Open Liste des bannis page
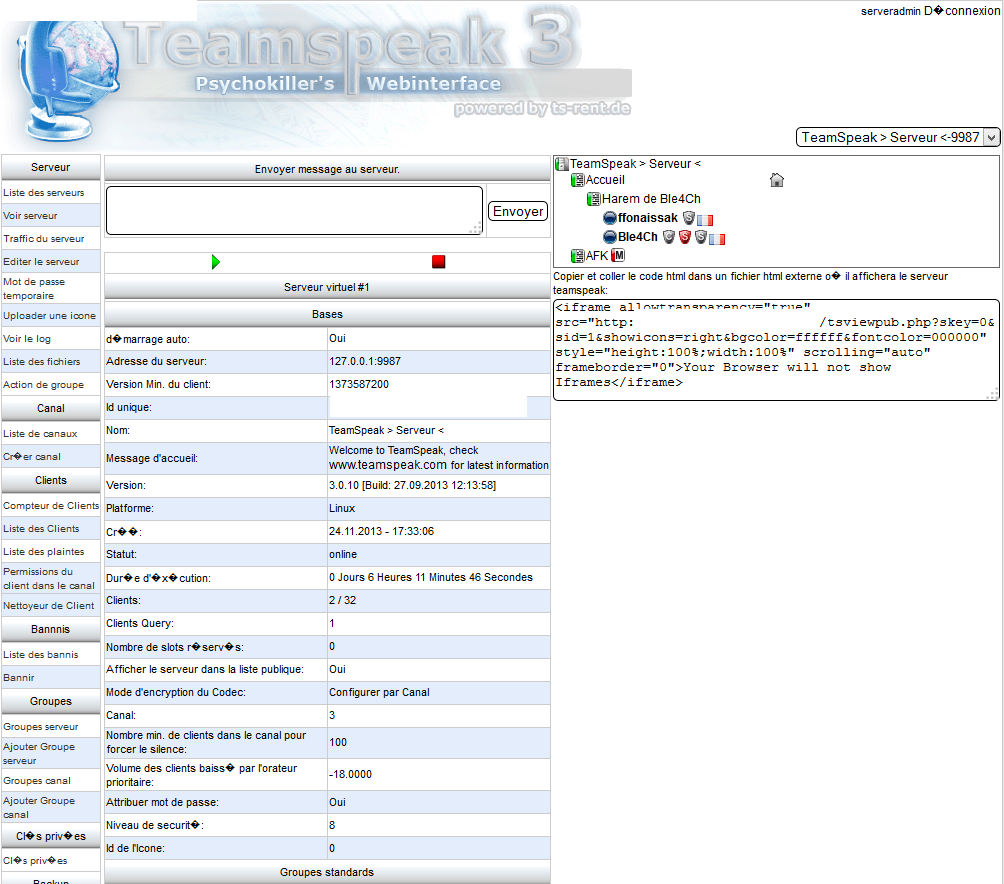This screenshot has height=884, width=1004. pyautogui.click(x=40, y=654)
